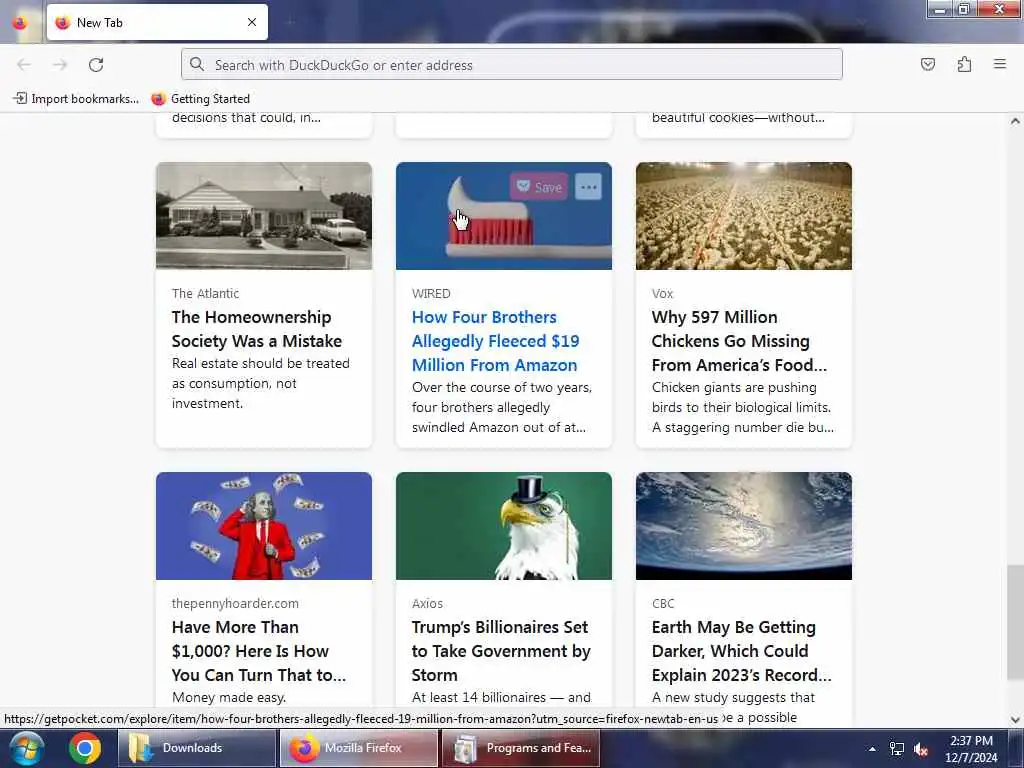
Task: Open the Windows Start button
Action: pyautogui.click(x=26, y=748)
